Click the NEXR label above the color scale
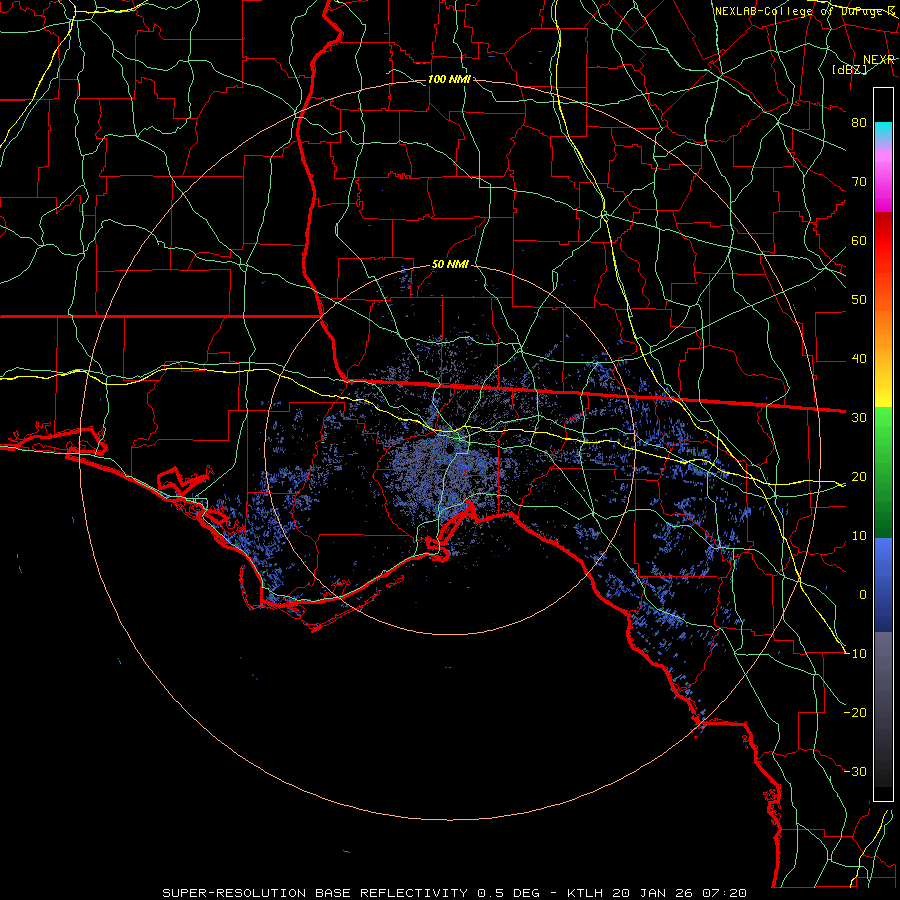The width and height of the screenshot is (900, 900). coord(879,60)
